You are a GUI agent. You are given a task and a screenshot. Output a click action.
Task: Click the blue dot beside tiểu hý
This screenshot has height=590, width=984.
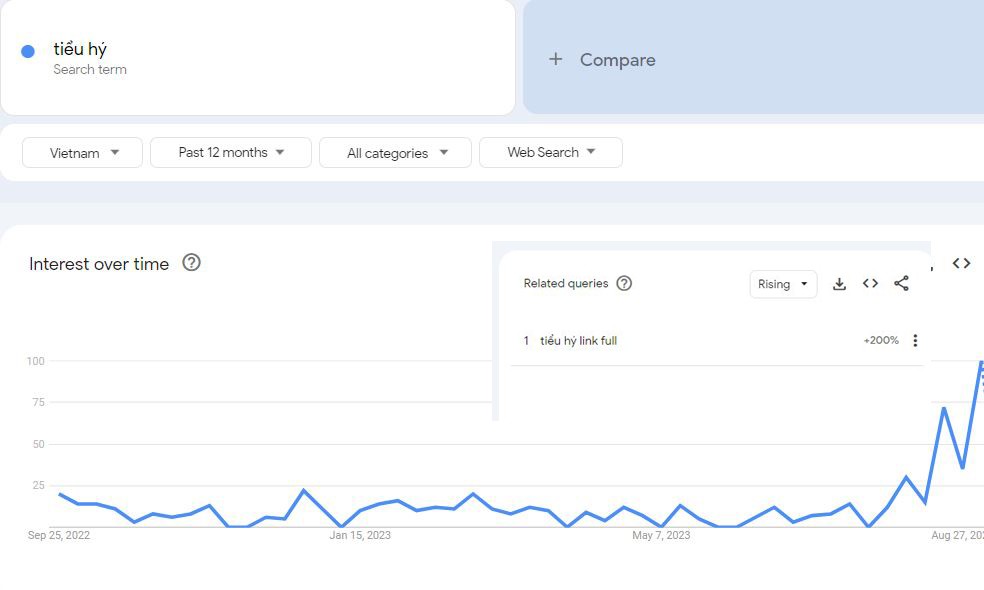28,51
